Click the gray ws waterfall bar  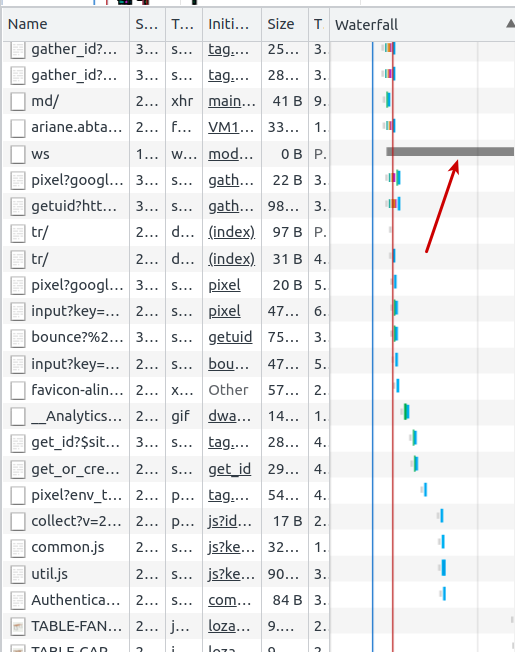450,152
